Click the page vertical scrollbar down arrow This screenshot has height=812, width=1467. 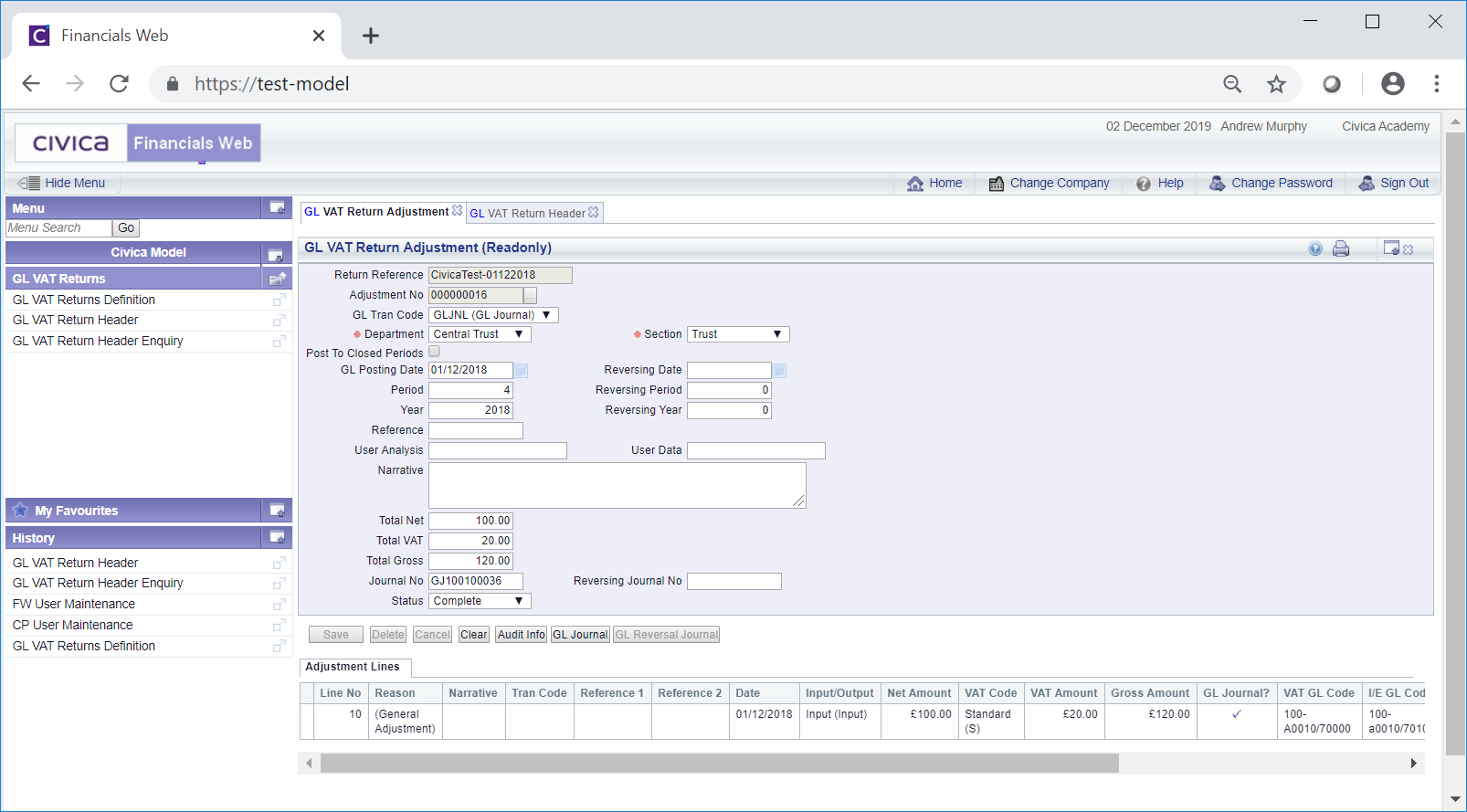[x=1455, y=799]
